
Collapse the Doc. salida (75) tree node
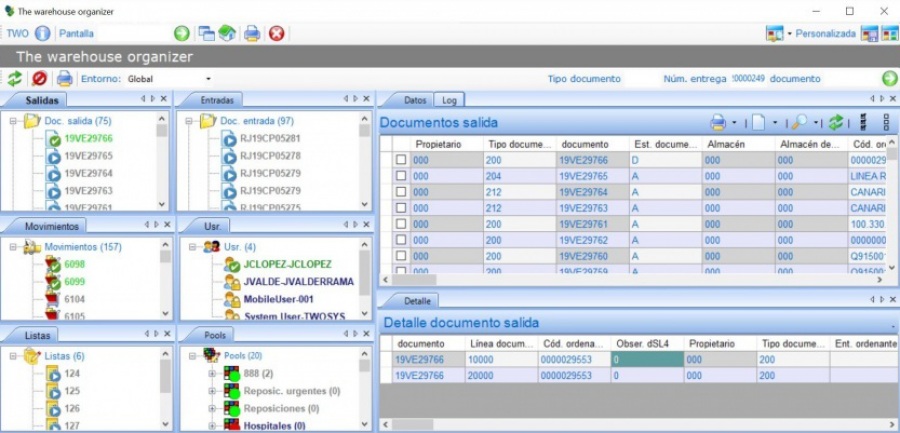[x=13, y=121]
